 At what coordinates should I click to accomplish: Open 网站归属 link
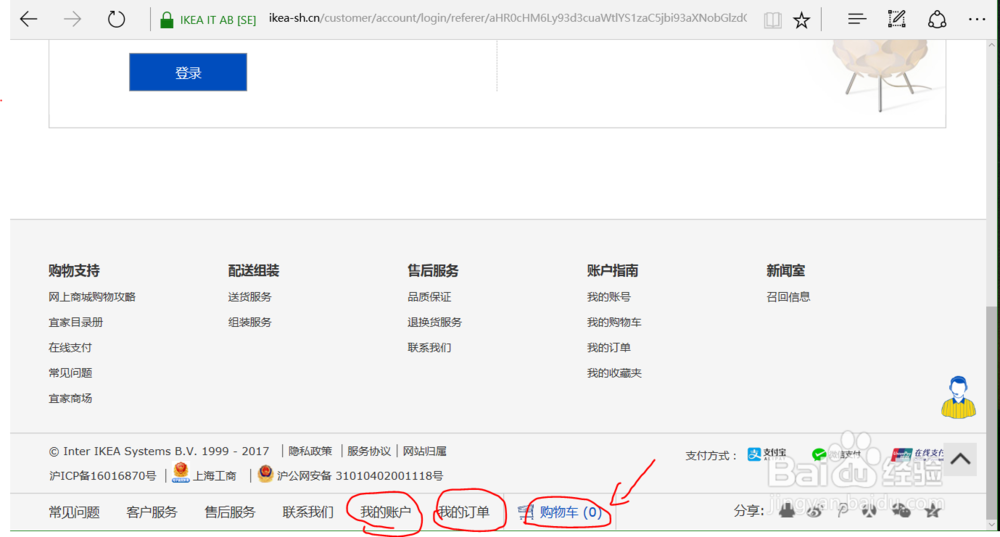tap(425, 451)
